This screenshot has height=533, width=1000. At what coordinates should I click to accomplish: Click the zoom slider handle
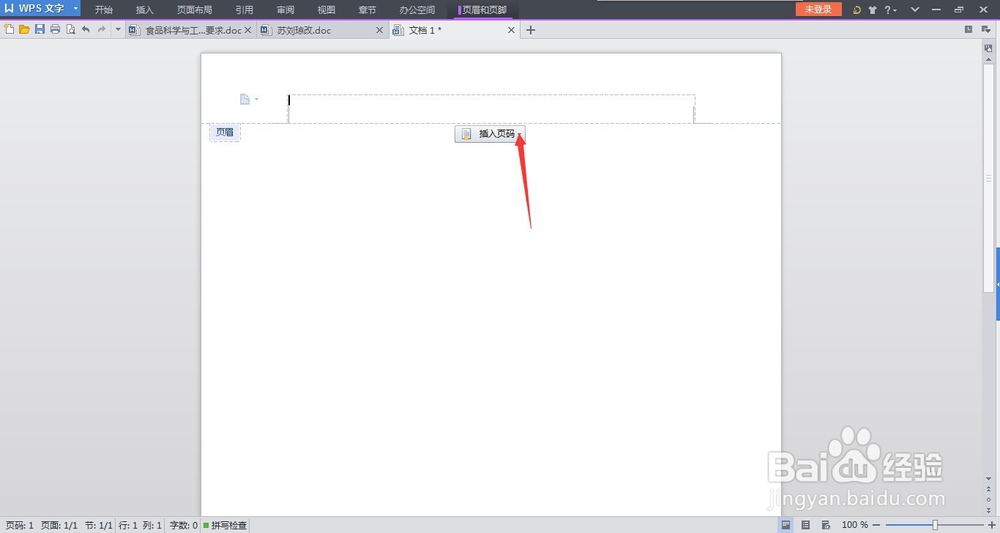pyautogui.click(x=935, y=525)
